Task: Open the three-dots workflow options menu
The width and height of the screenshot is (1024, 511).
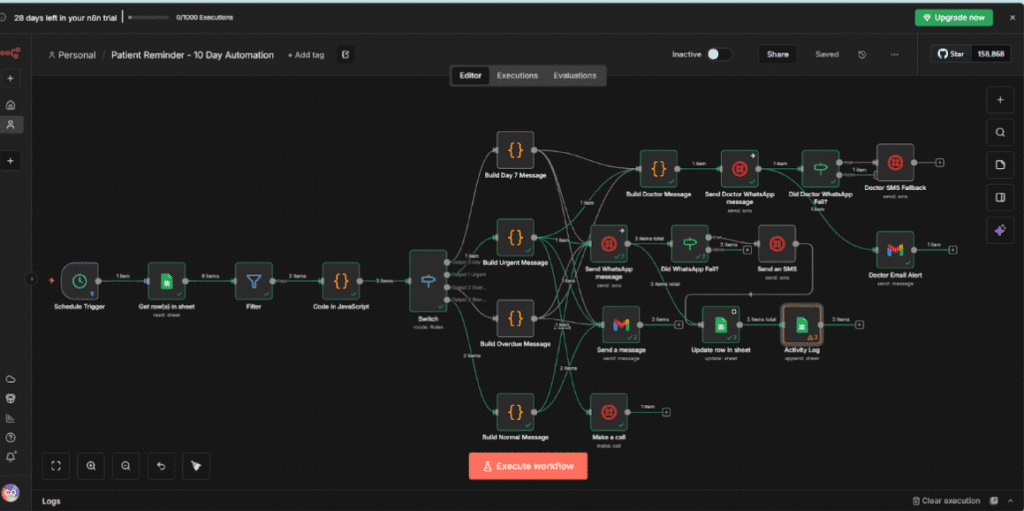Action: click(894, 55)
